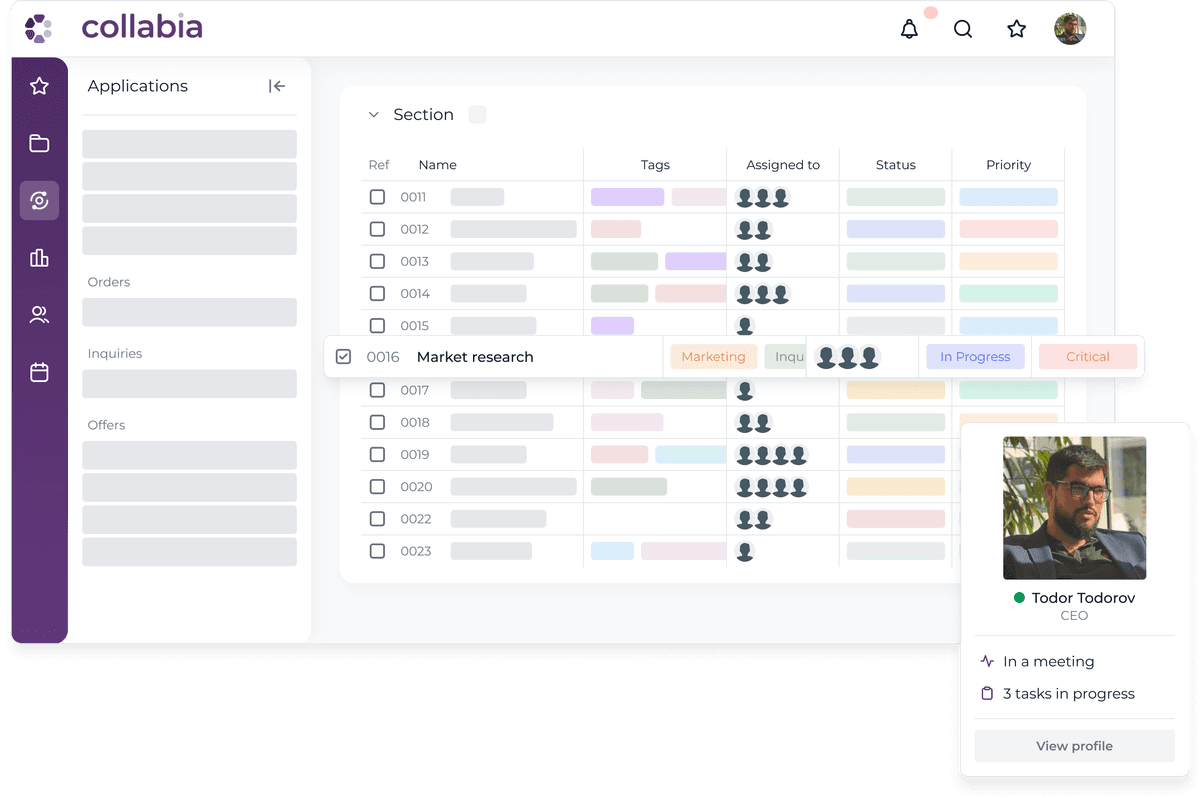This screenshot has width=1200, height=798.
Task: Collapse the Applications panel with the arrow
Action: click(x=277, y=86)
